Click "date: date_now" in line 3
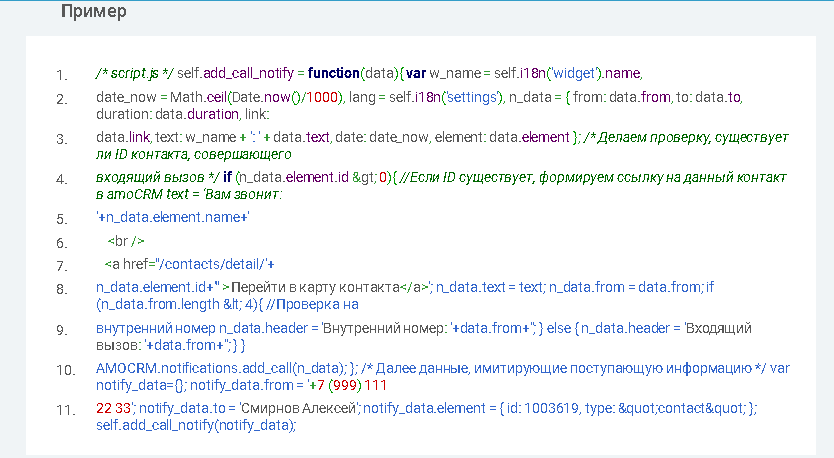Screen dimensions: 834x458 (x=381, y=137)
